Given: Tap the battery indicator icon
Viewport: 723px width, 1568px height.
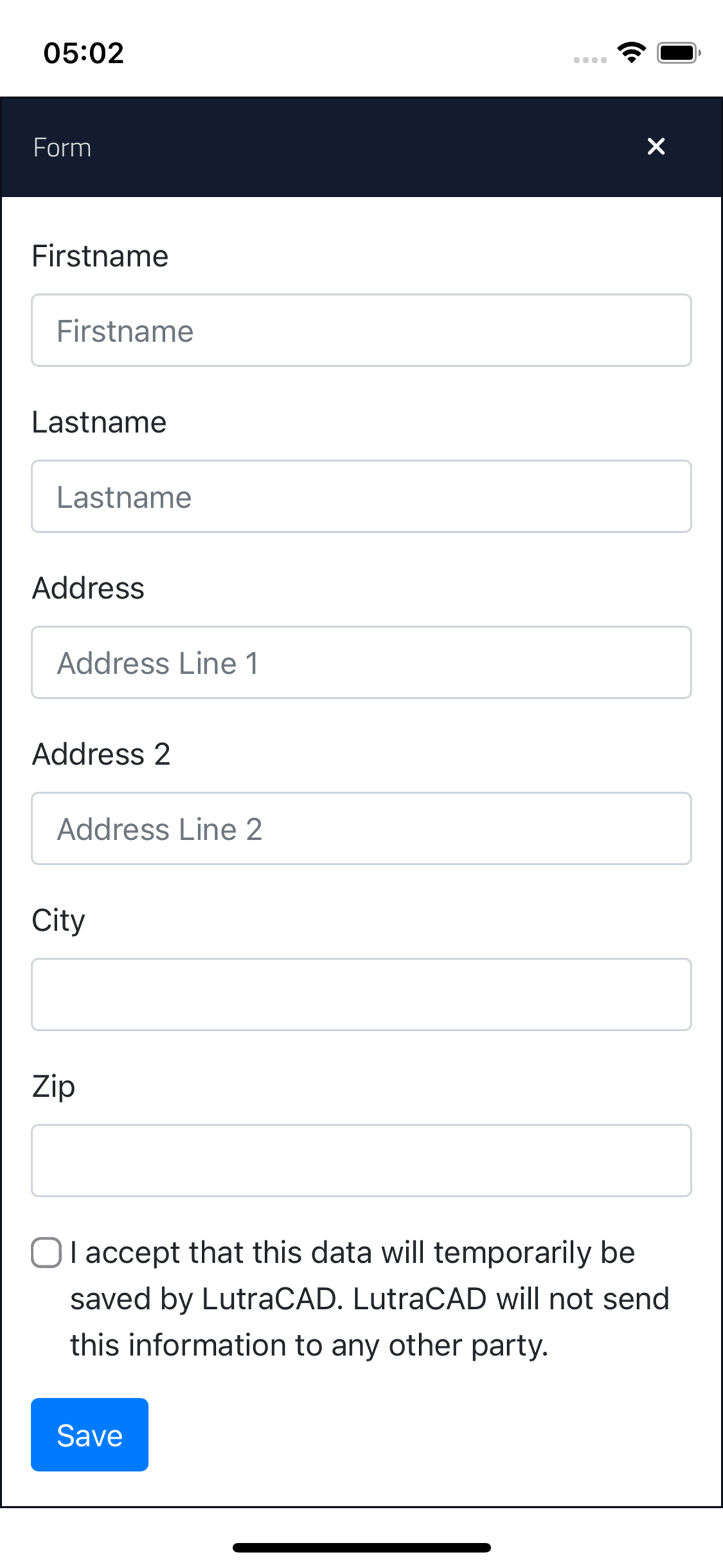Looking at the screenshot, I should [x=679, y=53].
